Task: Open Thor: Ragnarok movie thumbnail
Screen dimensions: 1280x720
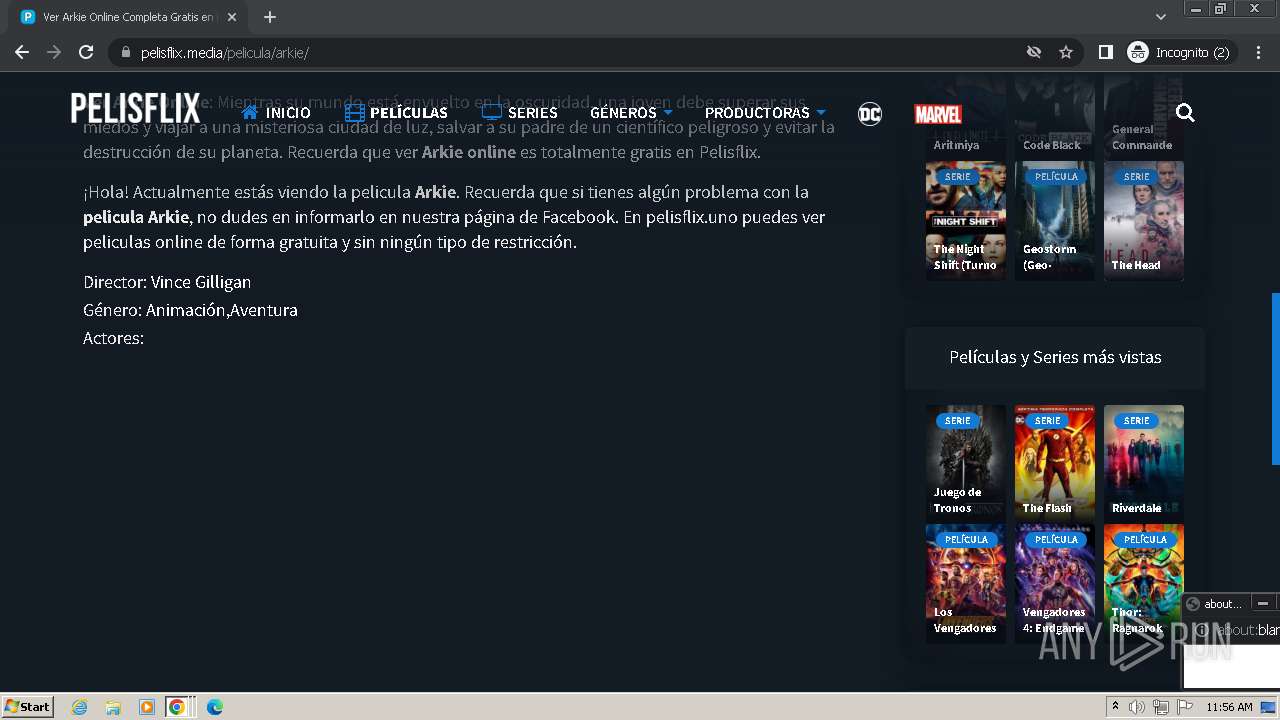Action: tap(1143, 583)
